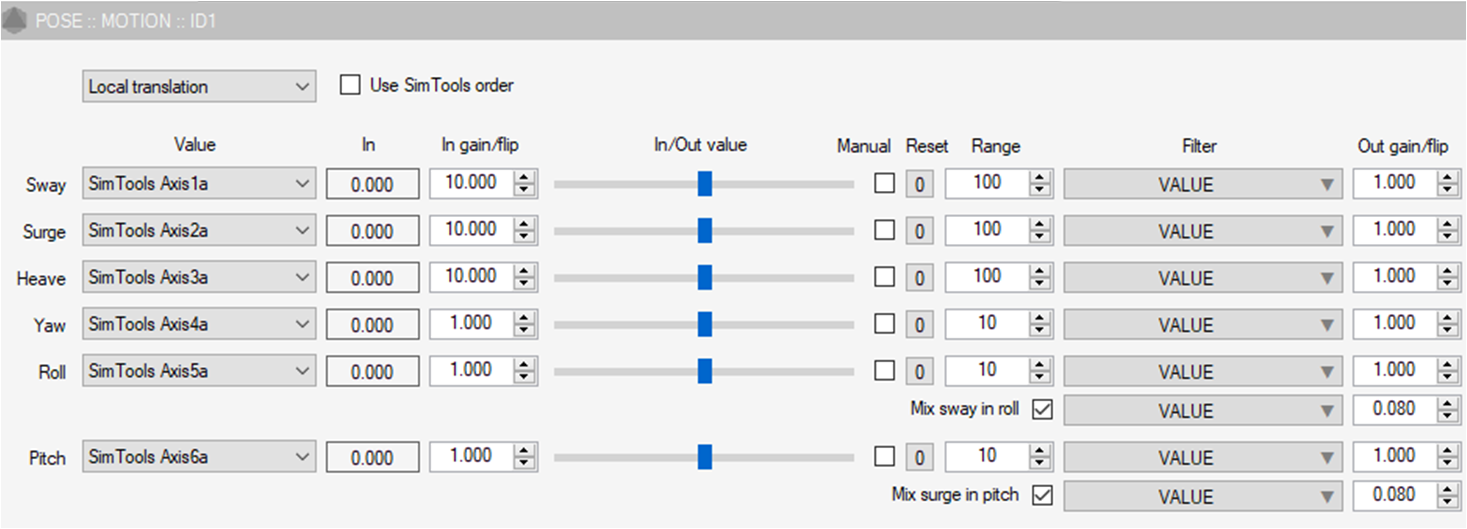Toggle Manual checkbox for Sway row
Image resolution: width=1467 pixels, height=529 pixels.
click(x=884, y=184)
